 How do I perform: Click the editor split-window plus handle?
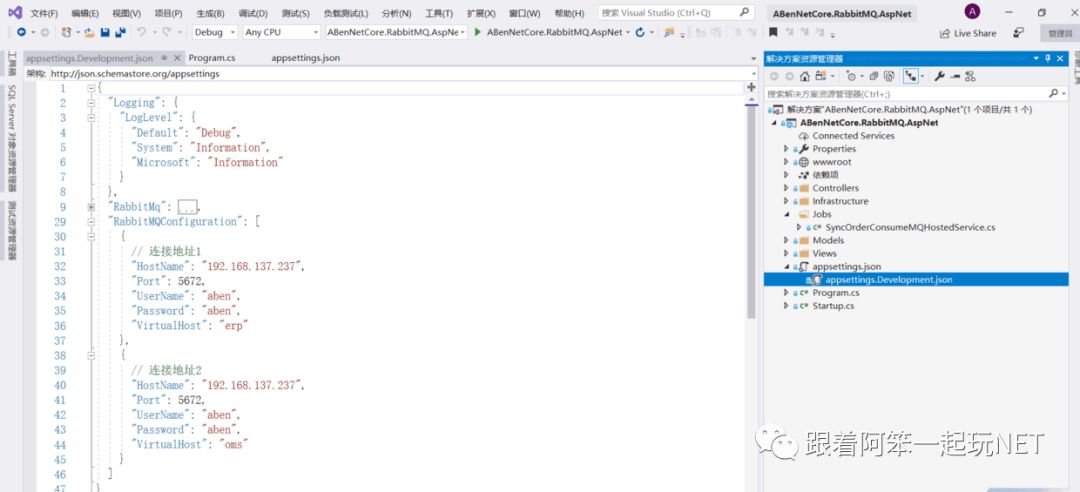tap(751, 88)
